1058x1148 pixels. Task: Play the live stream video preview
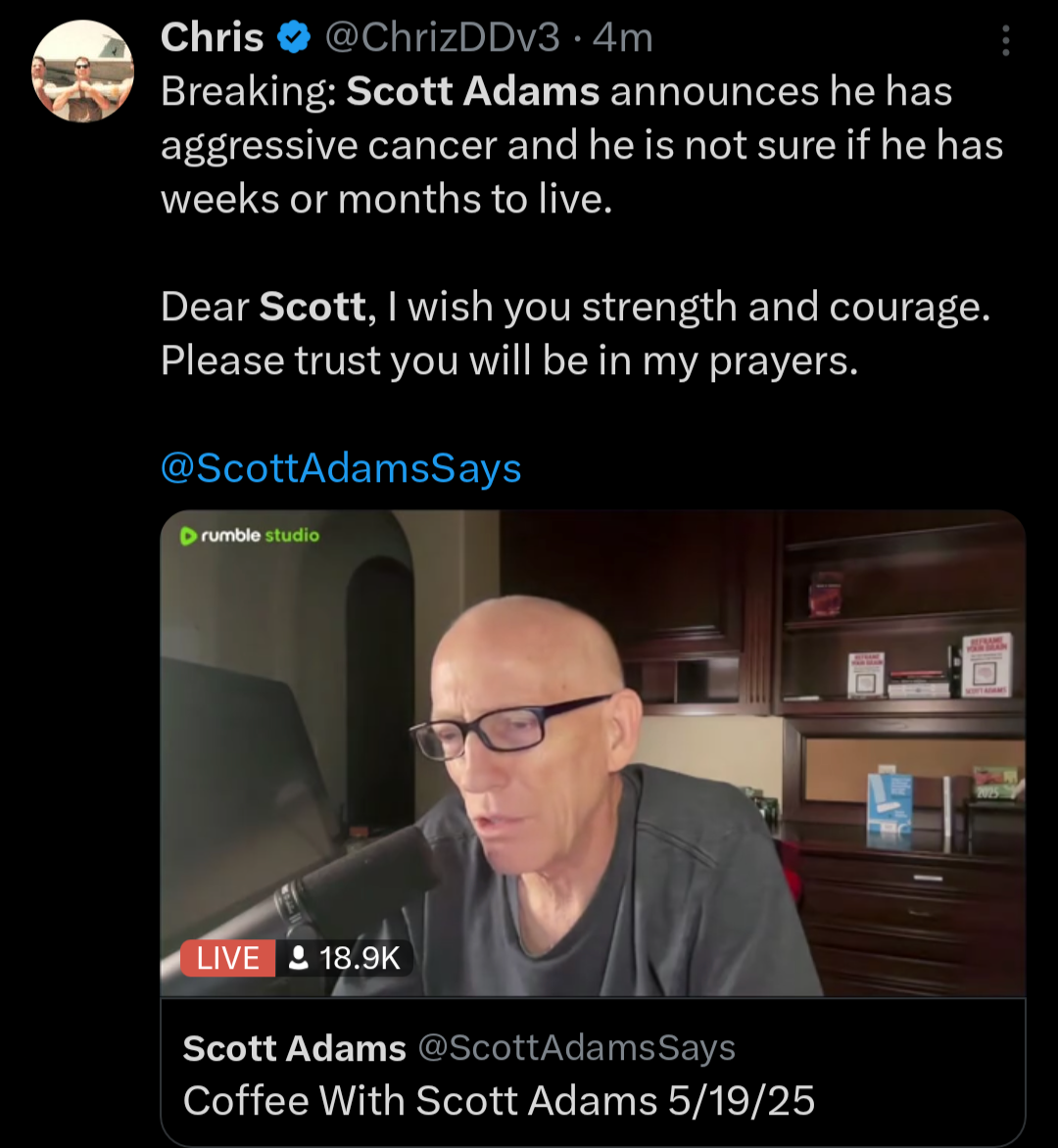[x=593, y=753]
